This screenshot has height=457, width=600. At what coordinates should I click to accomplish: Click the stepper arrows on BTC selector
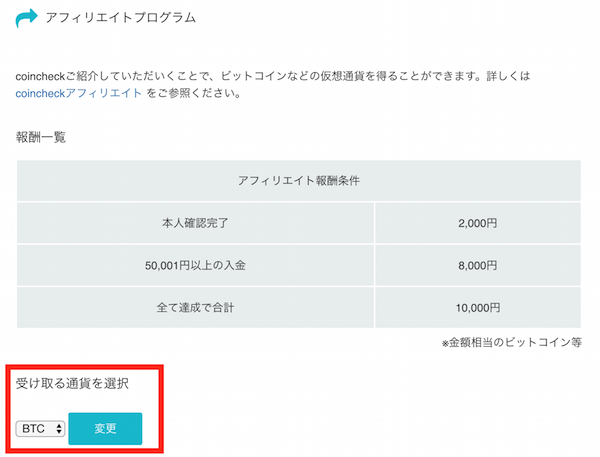click(x=59, y=428)
